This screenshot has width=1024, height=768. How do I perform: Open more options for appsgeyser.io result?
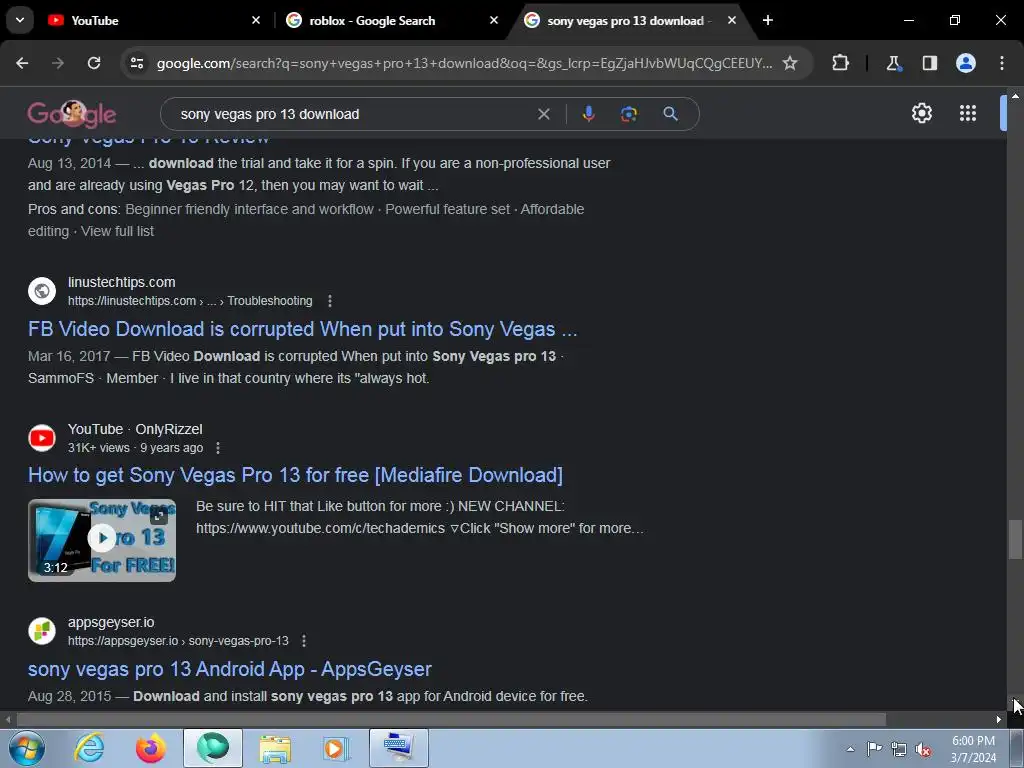(x=304, y=641)
